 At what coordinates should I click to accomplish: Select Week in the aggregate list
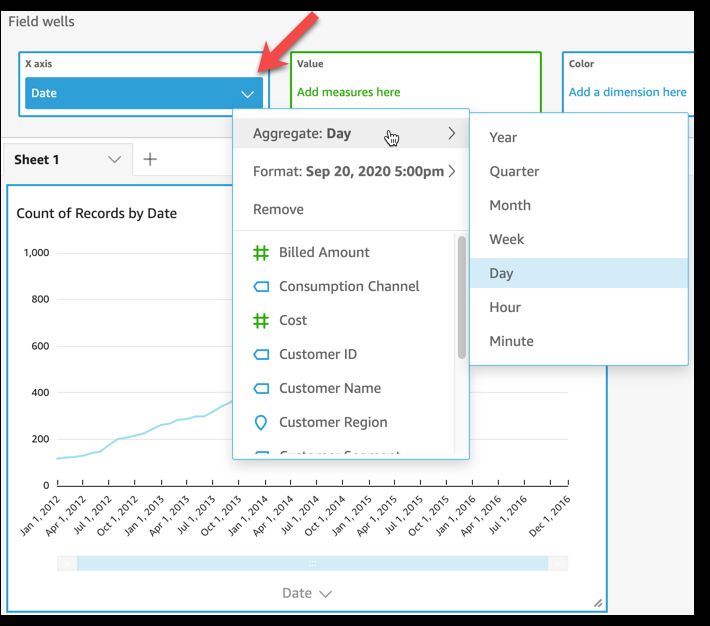tap(507, 240)
